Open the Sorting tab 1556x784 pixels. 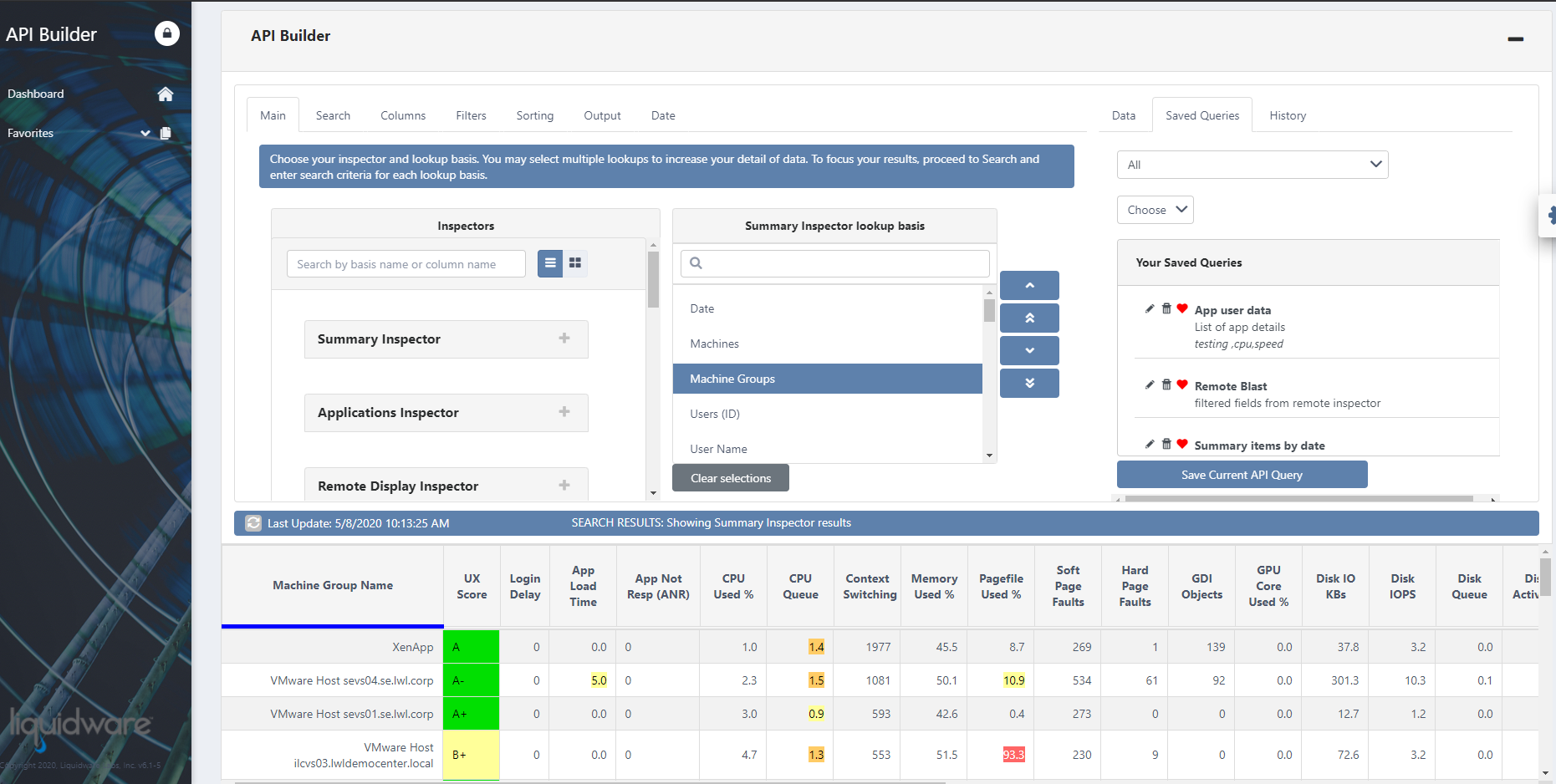click(535, 115)
